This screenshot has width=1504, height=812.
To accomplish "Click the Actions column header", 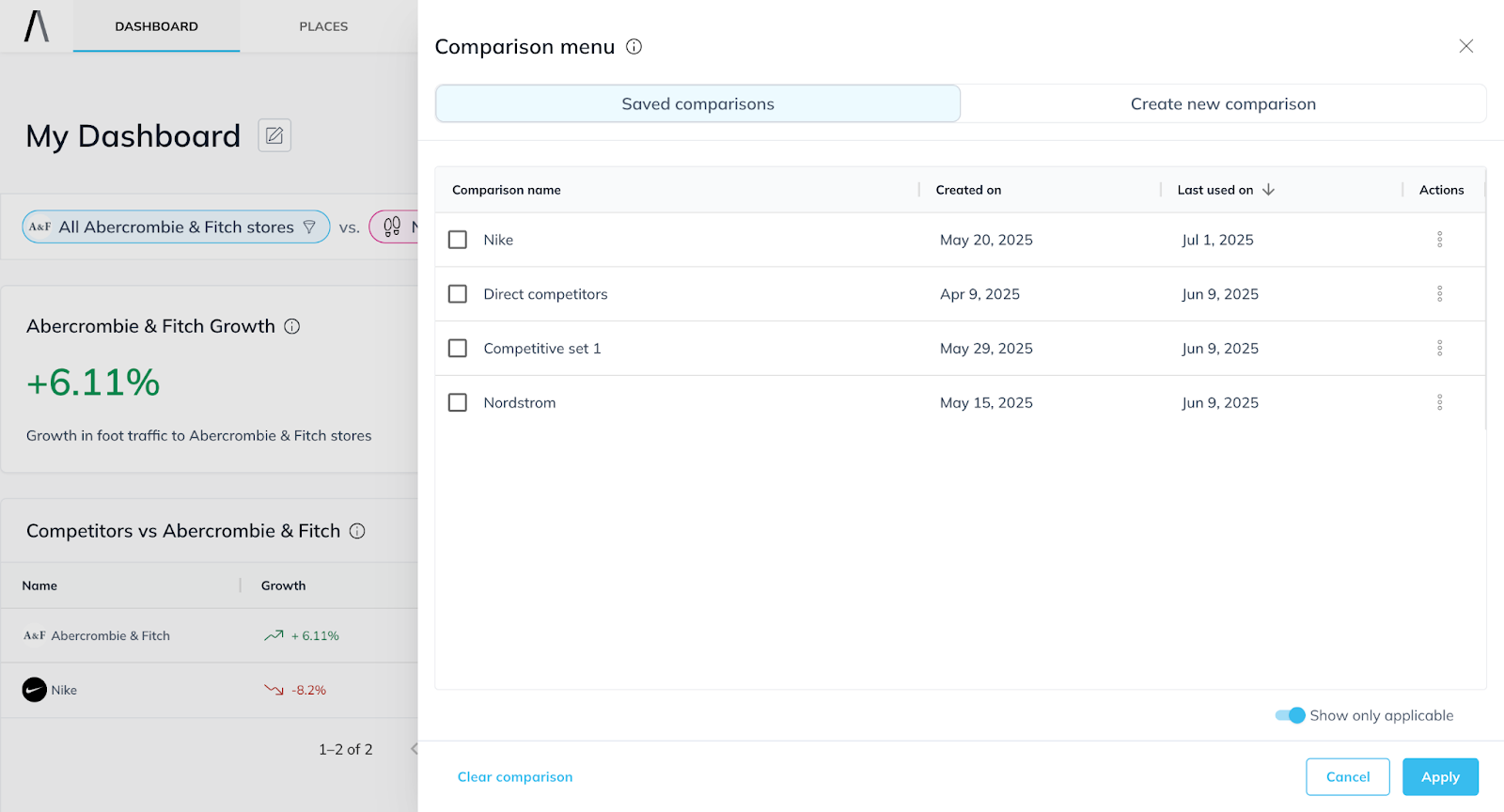I will (x=1441, y=190).
